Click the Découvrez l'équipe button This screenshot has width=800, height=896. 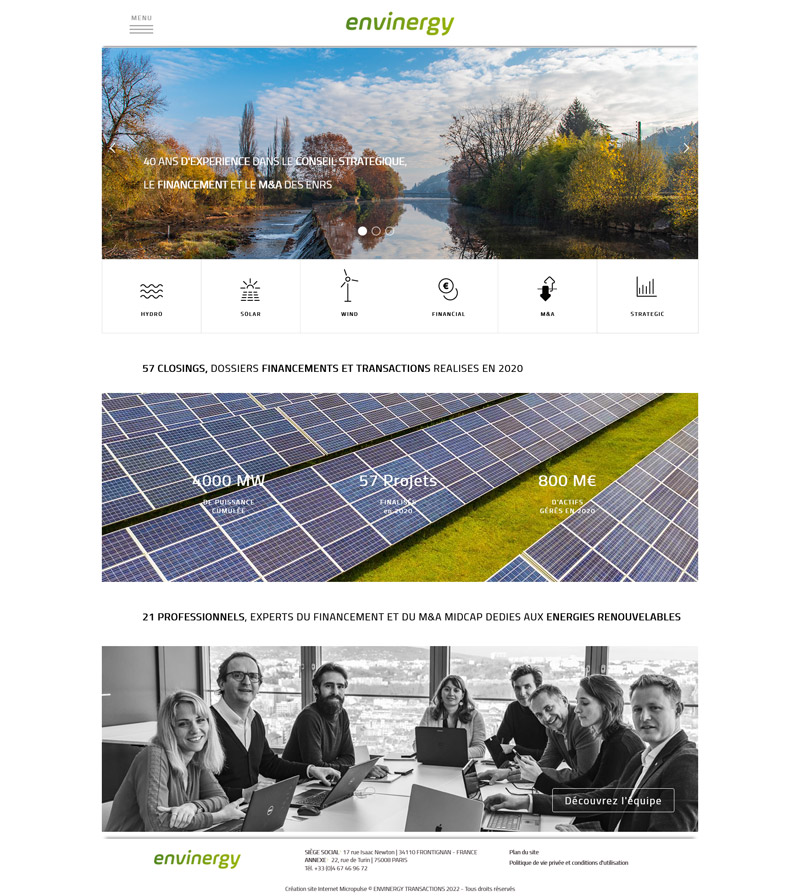coord(613,801)
